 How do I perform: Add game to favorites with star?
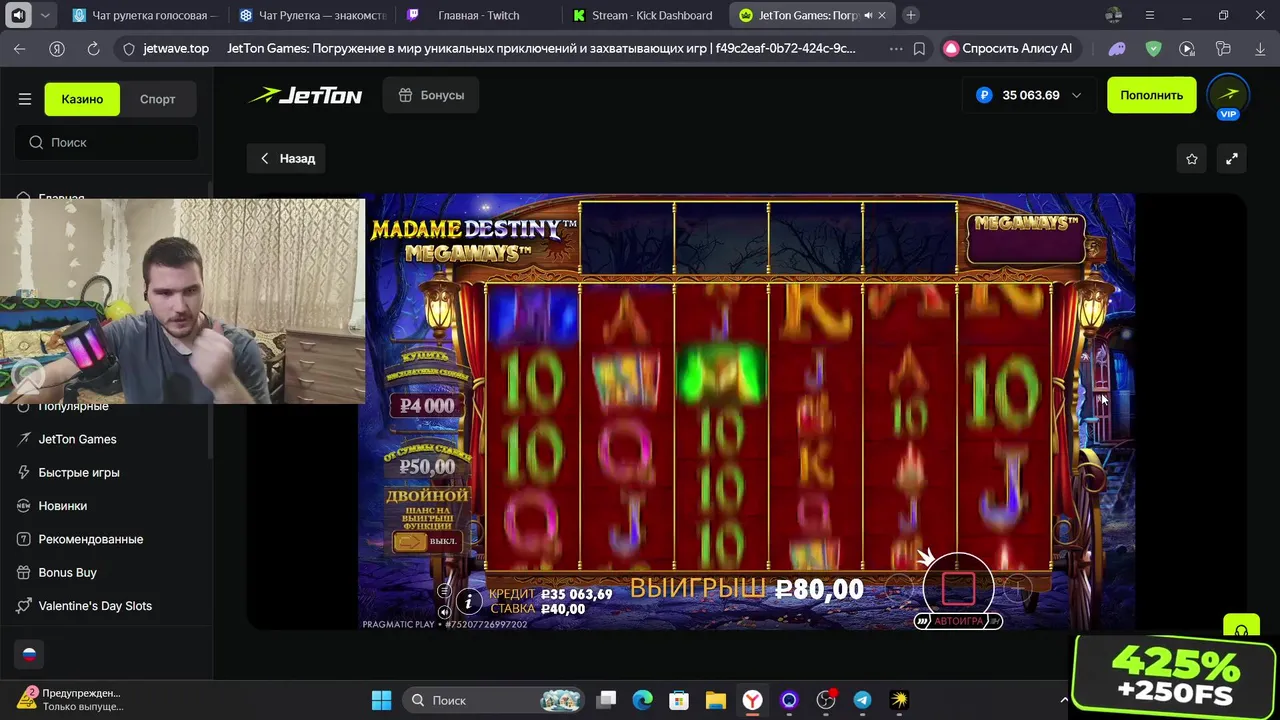pos(1192,158)
